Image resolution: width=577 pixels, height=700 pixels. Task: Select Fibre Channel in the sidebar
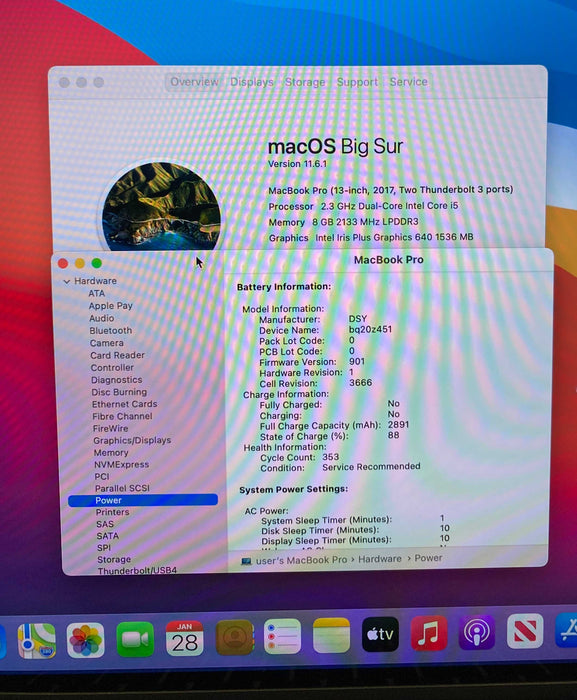[x=122, y=416]
